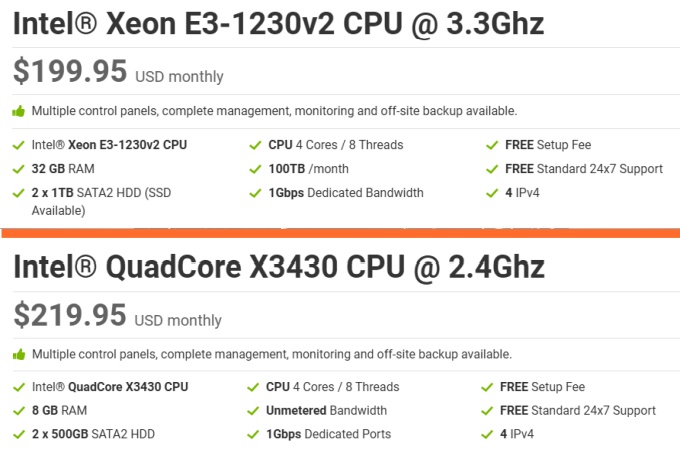This screenshot has width=680, height=449.
Task: Click the checkmark next to 100TB /month
Action: click(254, 168)
